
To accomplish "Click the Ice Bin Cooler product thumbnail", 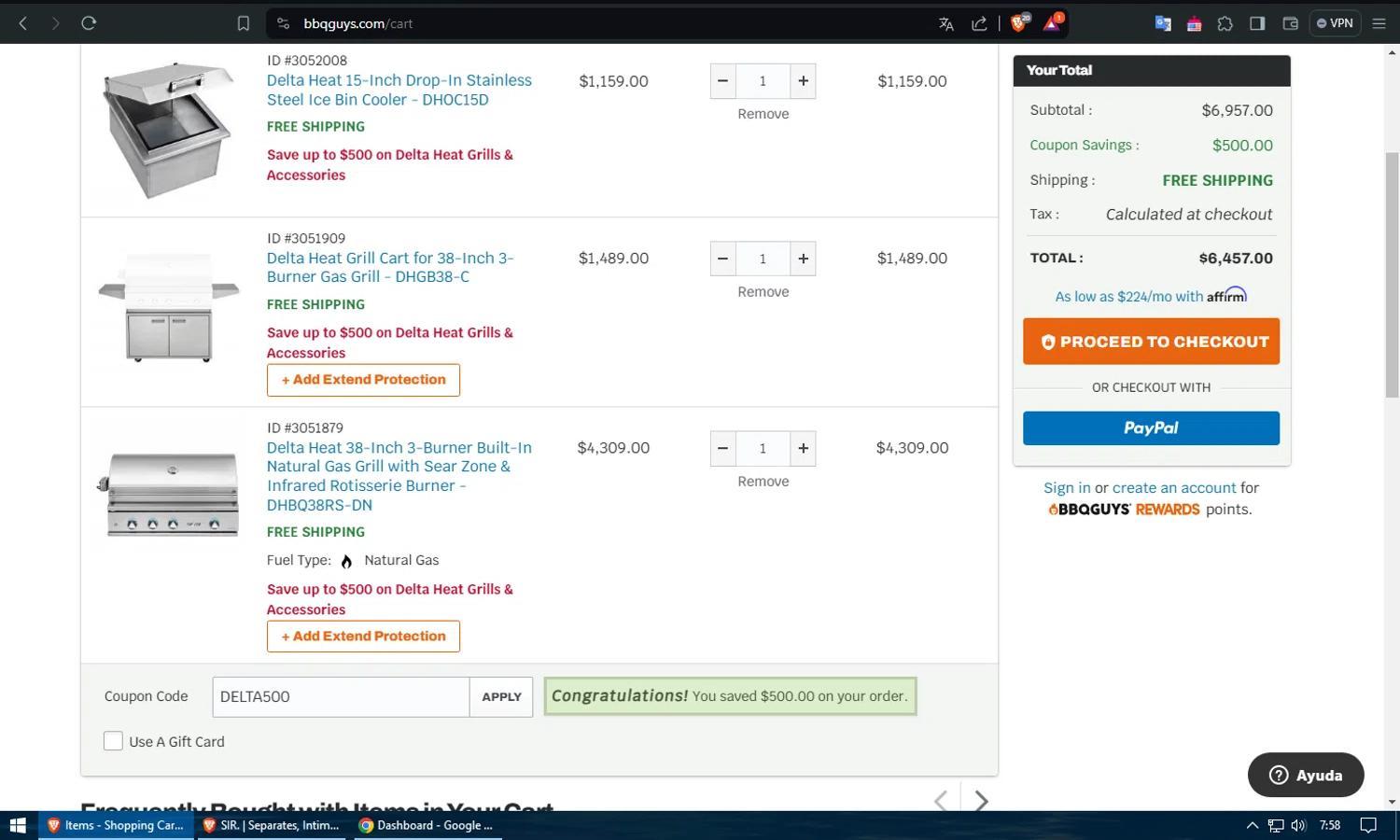I will (x=168, y=129).
